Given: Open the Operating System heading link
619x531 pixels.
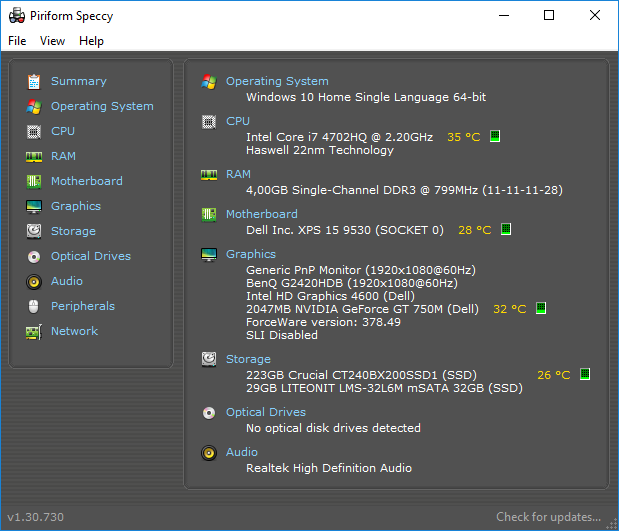Looking at the screenshot, I should tap(277, 81).
